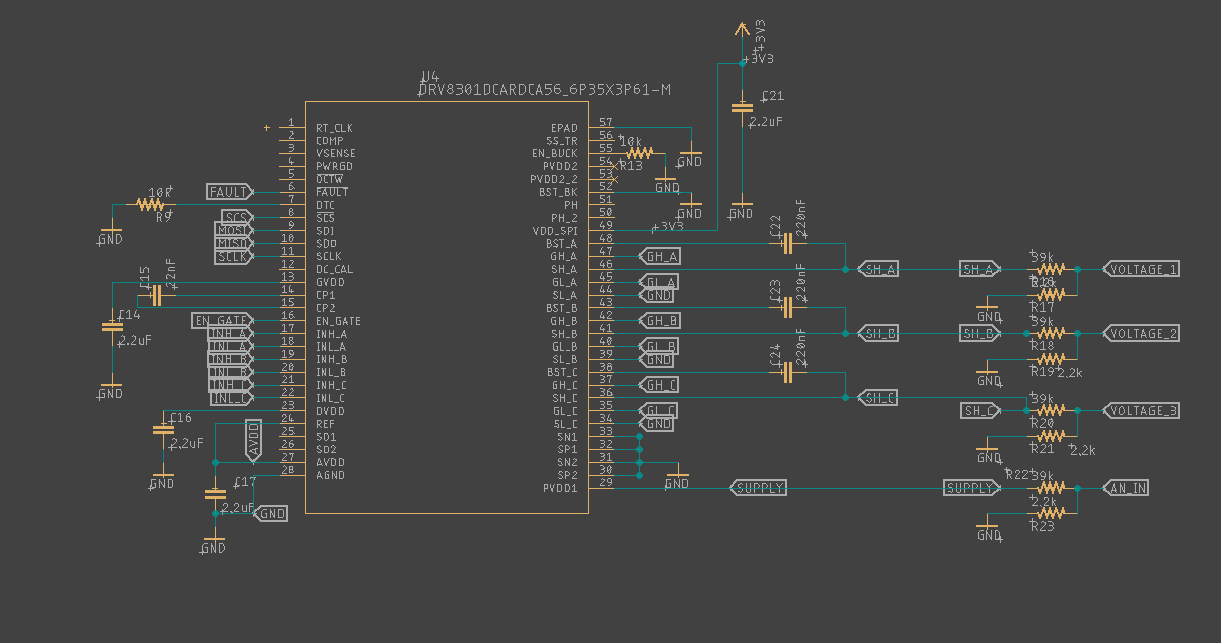Click the DVDD pin name
Image resolution: width=1221 pixels, height=643 pixels.
point(330,411)
